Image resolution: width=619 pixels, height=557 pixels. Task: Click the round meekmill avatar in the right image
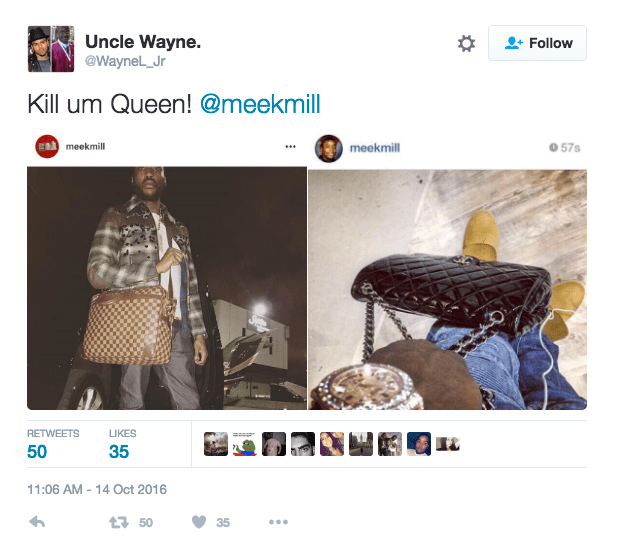[328, 148]
